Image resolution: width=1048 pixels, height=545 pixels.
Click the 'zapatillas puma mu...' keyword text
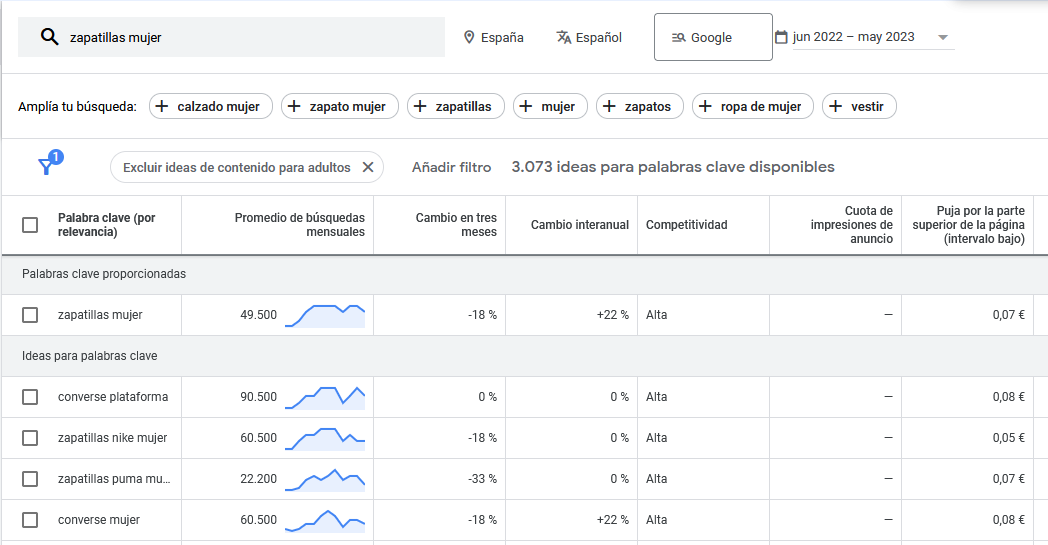click(x=114, y=479)
